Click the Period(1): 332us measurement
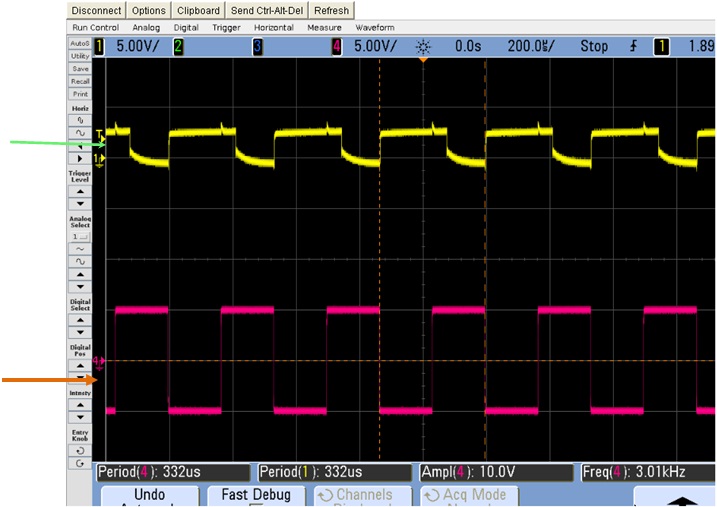The image size is (717, 507). tap(334, 472)
